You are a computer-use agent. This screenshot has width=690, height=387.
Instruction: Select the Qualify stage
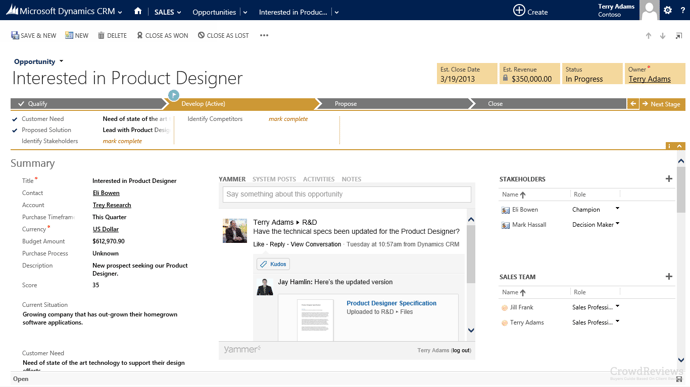tap(88, 104)
